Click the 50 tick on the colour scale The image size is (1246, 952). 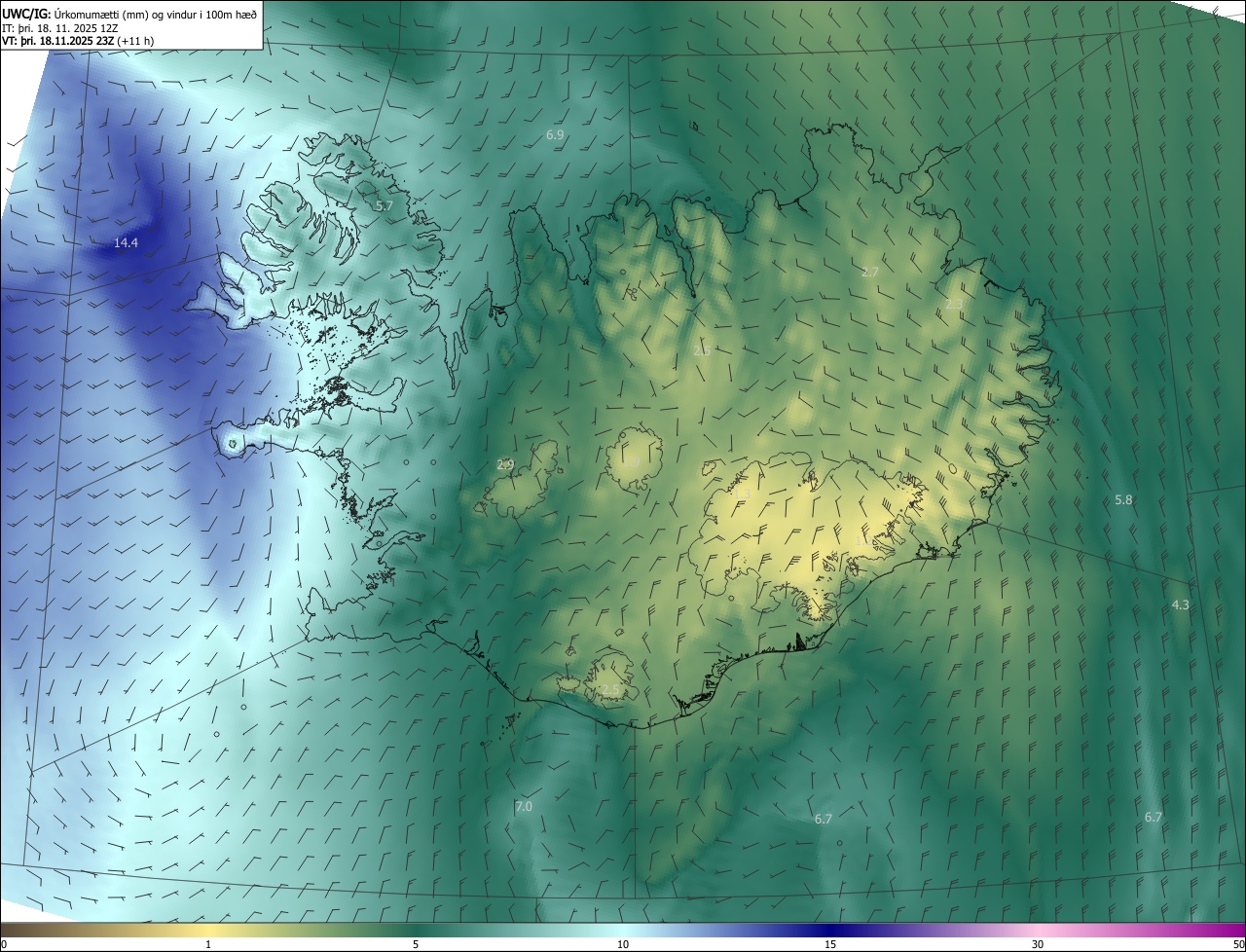1238,944
